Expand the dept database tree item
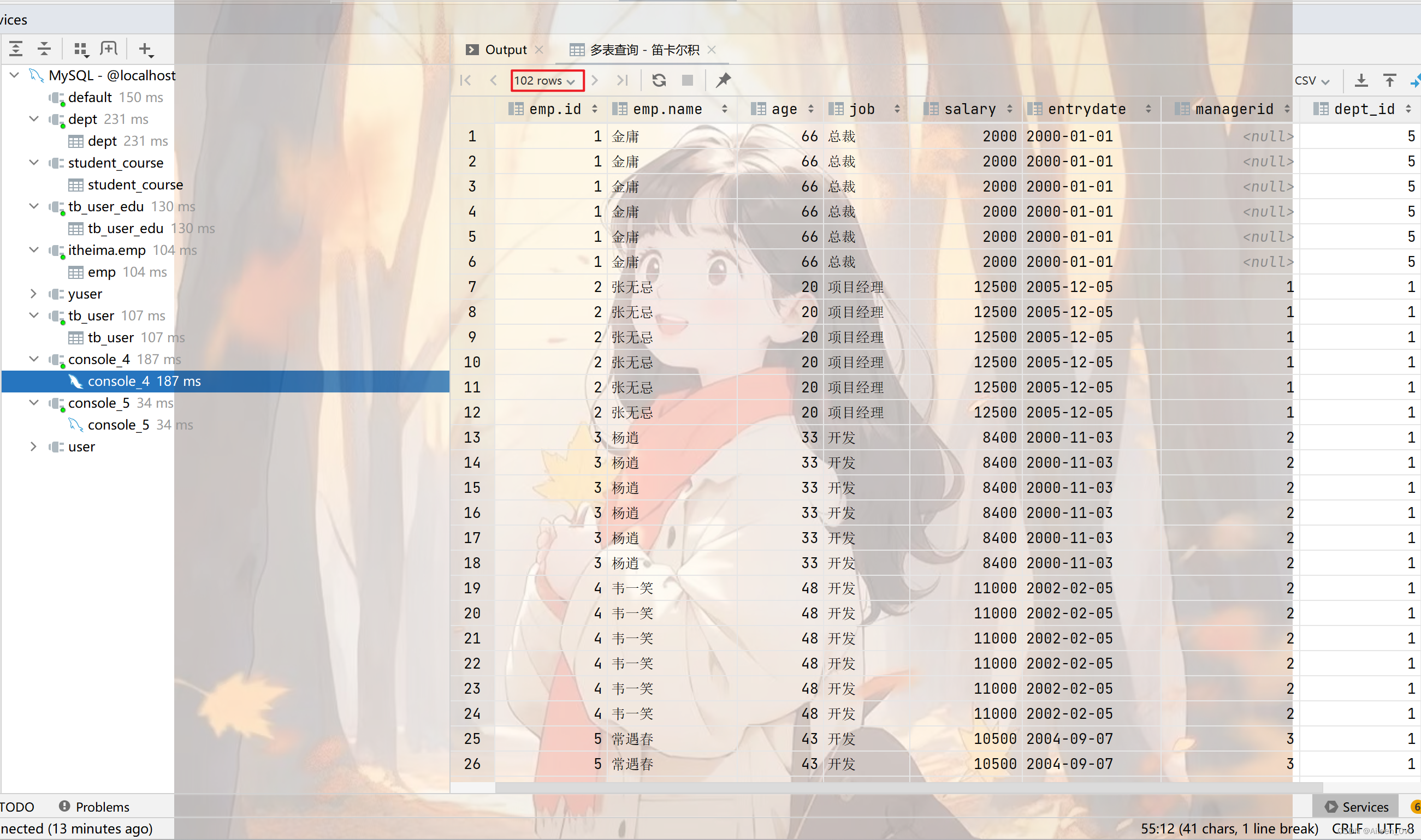The width and height of the screenshot is (1421, 840). click(34, 119)
